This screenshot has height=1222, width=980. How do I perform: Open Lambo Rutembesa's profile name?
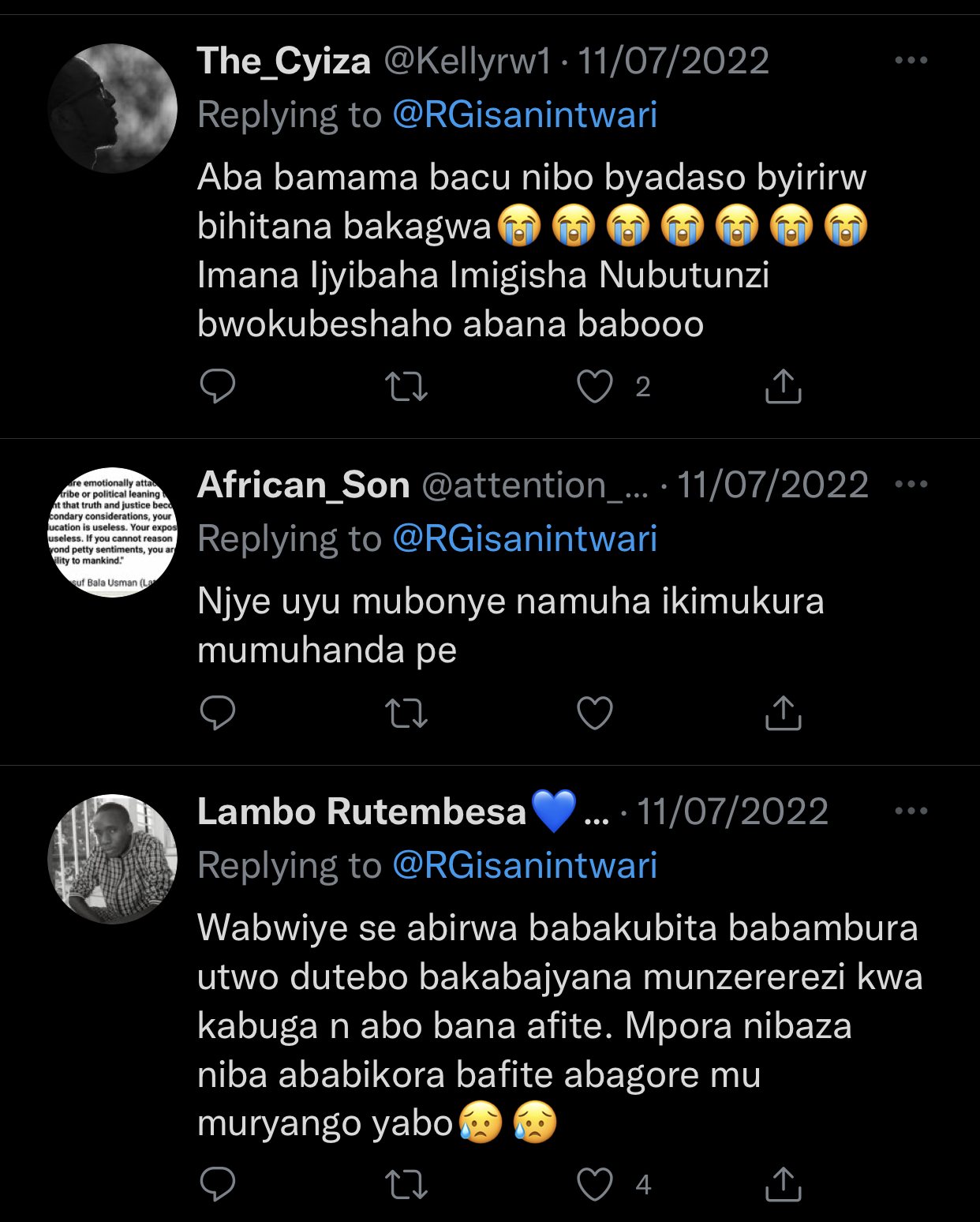(361, 812)
